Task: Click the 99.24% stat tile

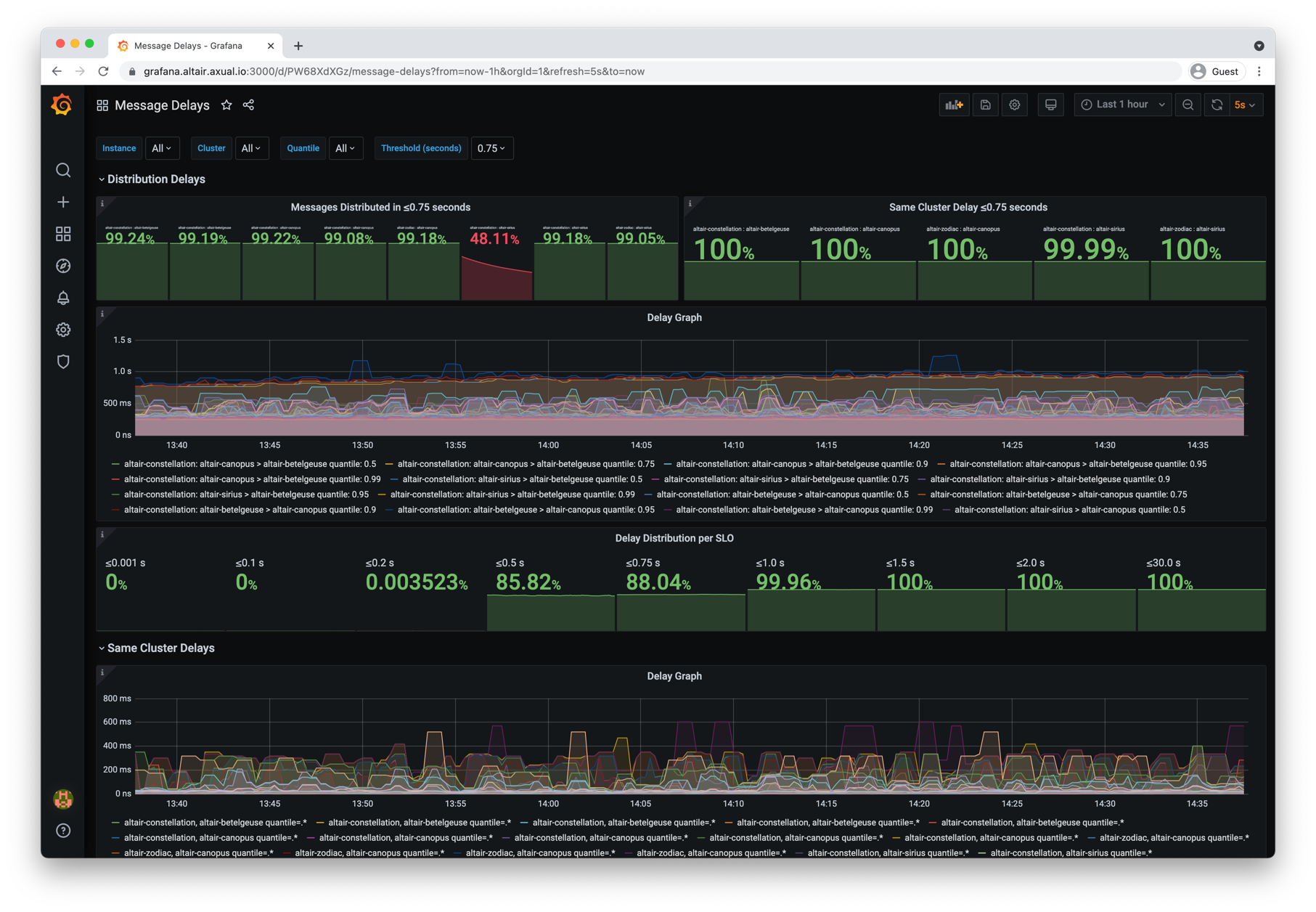Action: [x=132, y=261]
